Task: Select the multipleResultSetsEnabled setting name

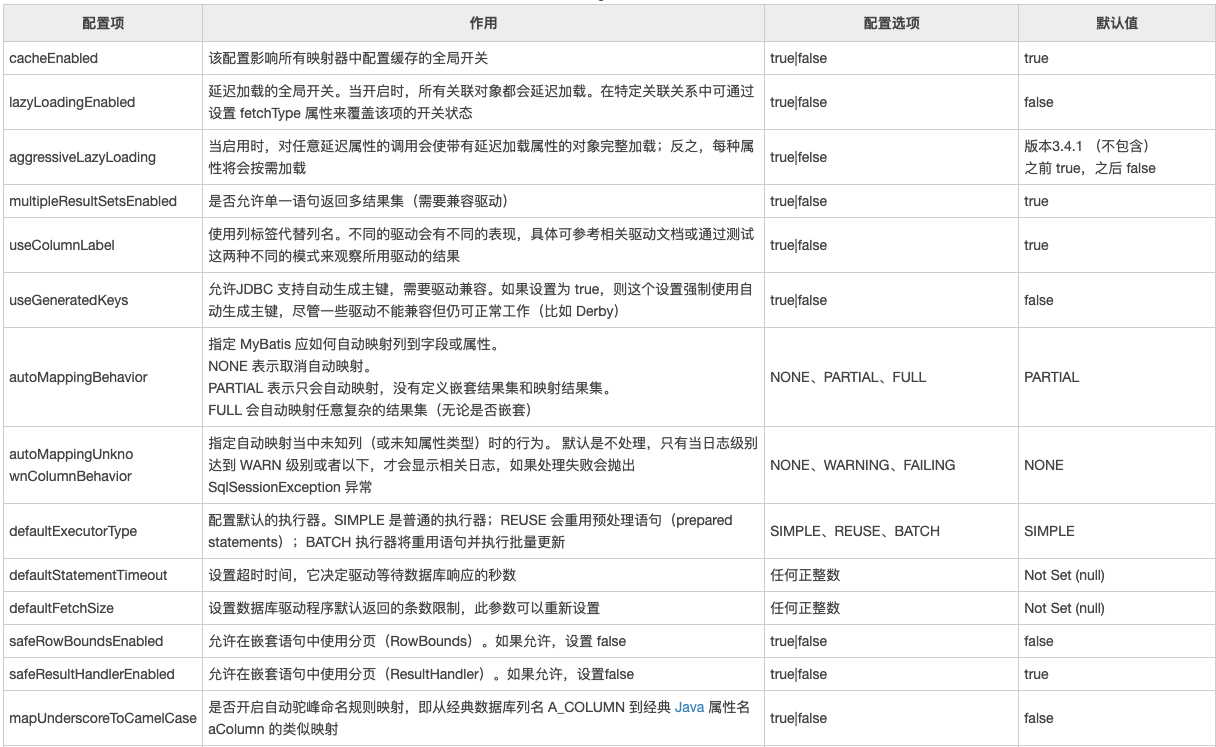Action: 93,201
